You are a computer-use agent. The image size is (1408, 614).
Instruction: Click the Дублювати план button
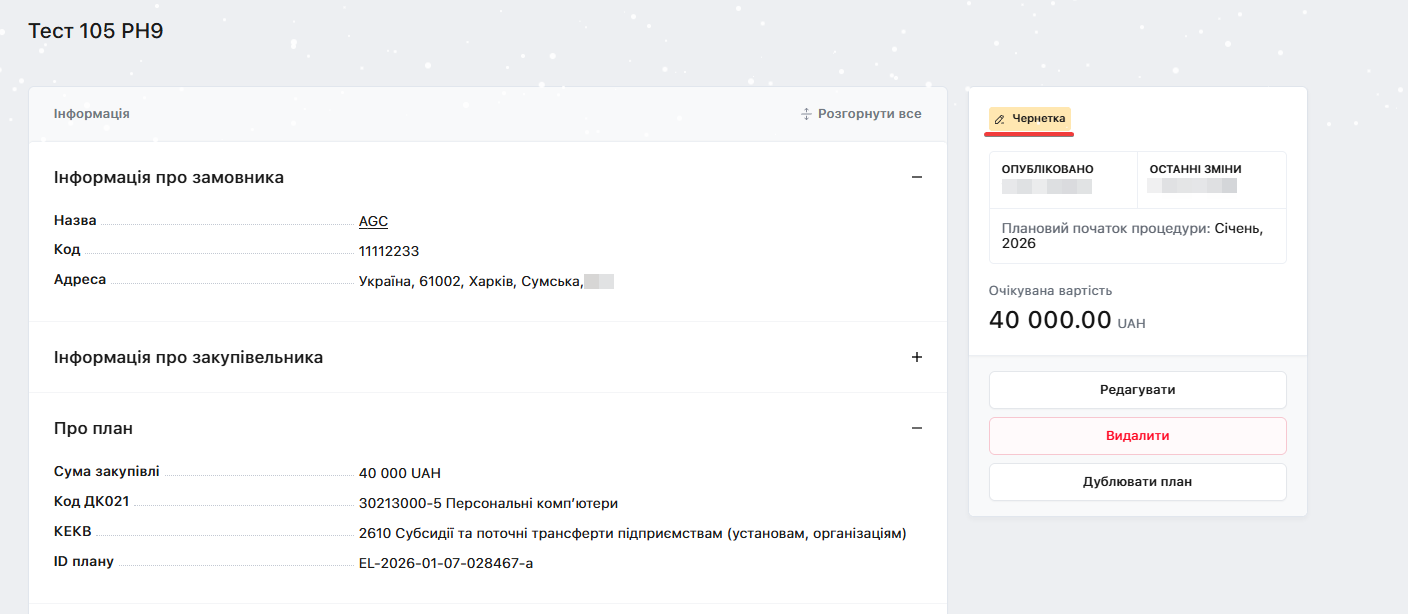tap(1138, 482)
